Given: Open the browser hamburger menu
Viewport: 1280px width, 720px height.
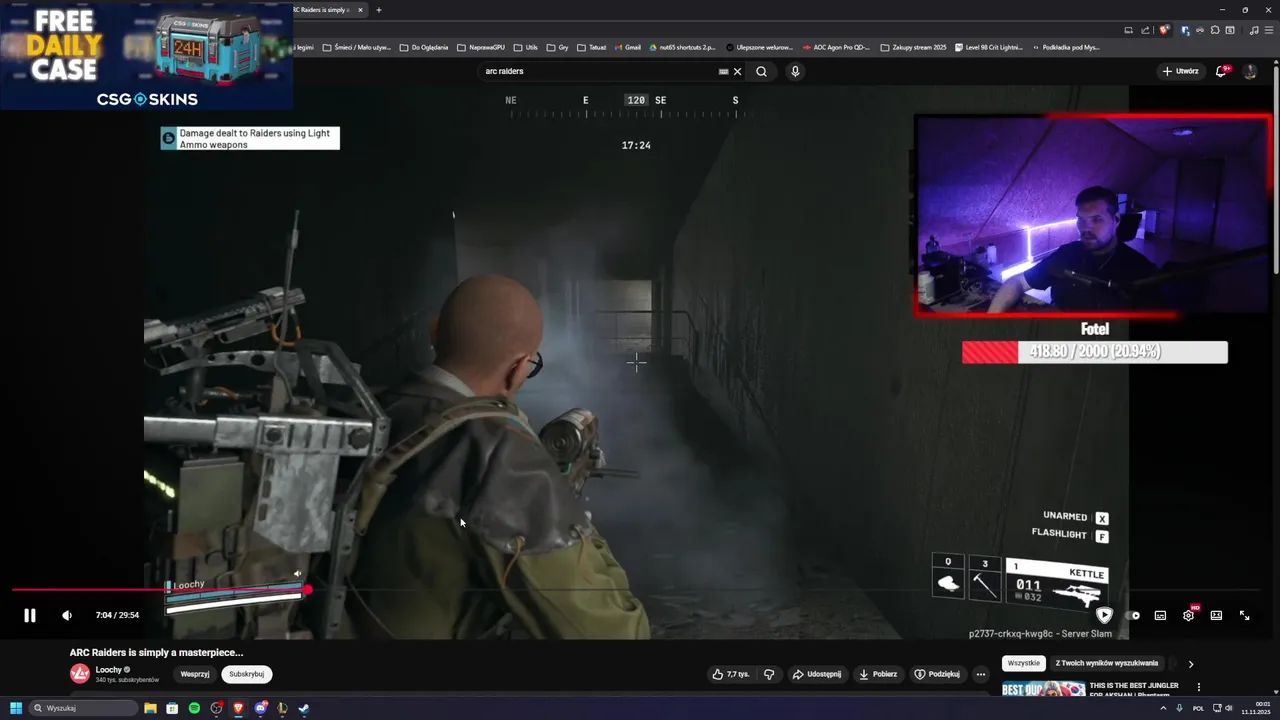Looking at the screenshot, I should 1269,30.
